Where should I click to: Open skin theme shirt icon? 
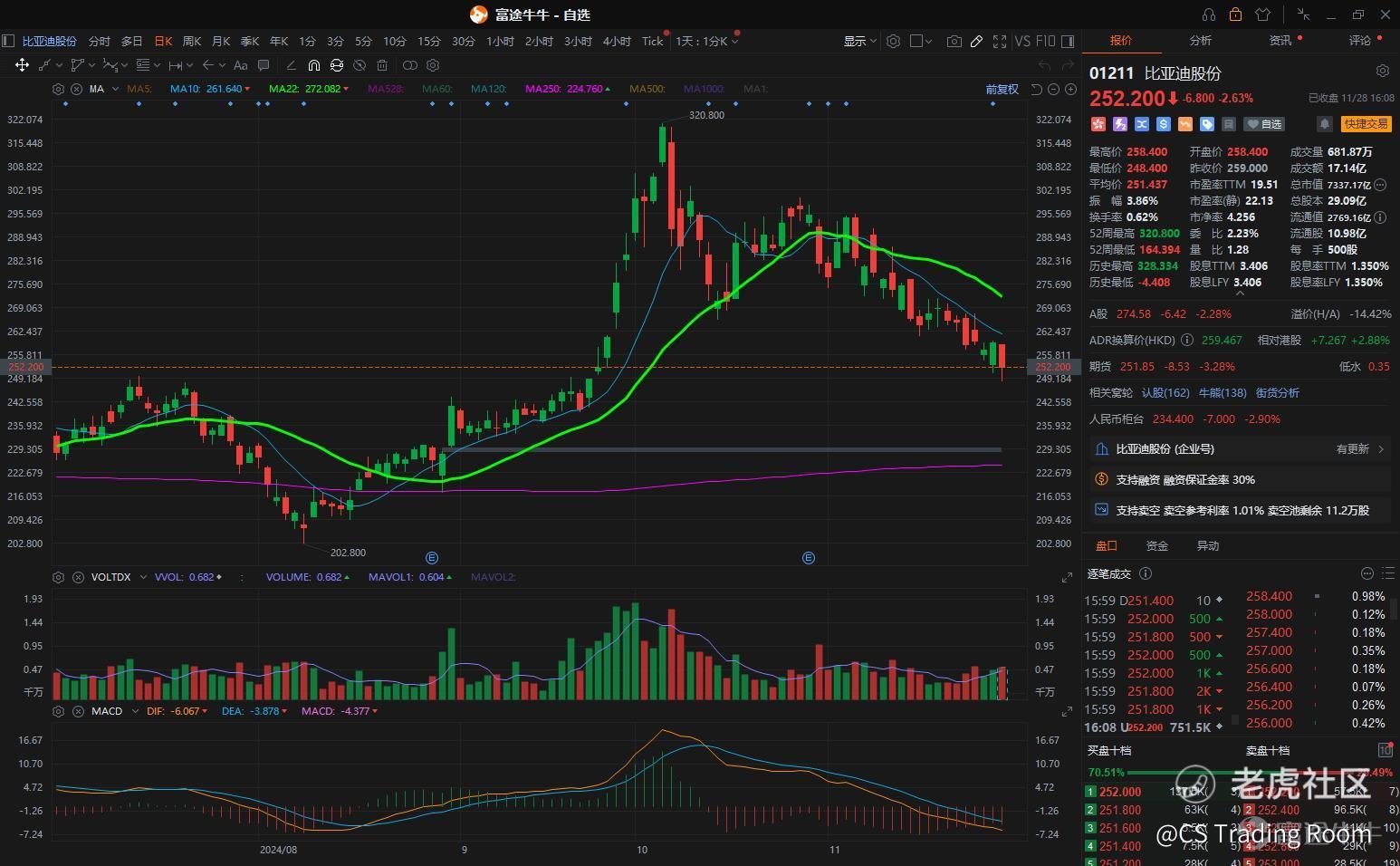(1262, 14)
